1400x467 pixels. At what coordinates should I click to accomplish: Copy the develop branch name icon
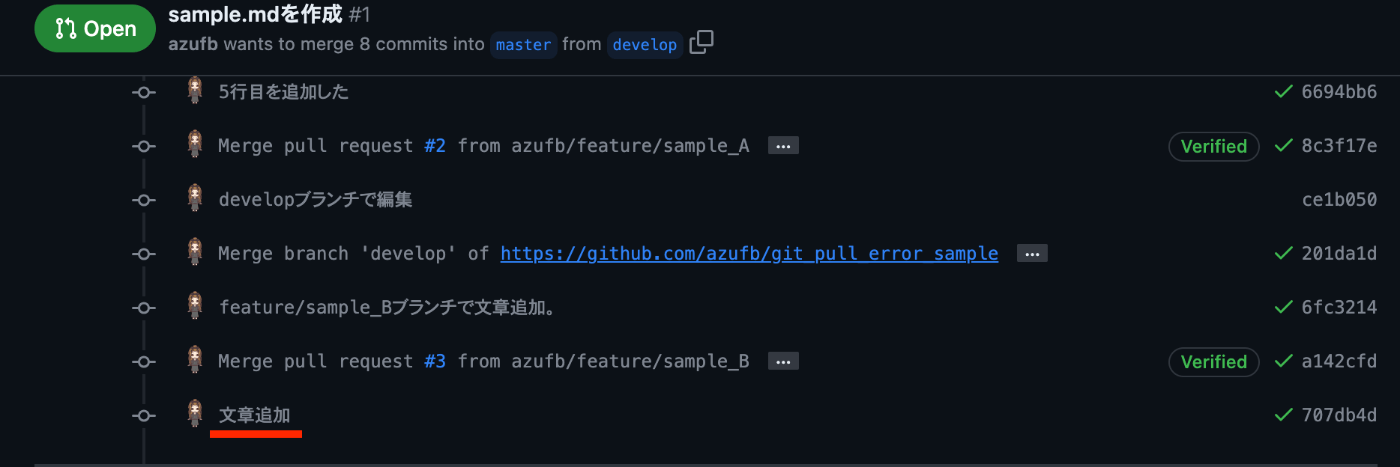tap(702, 43)
